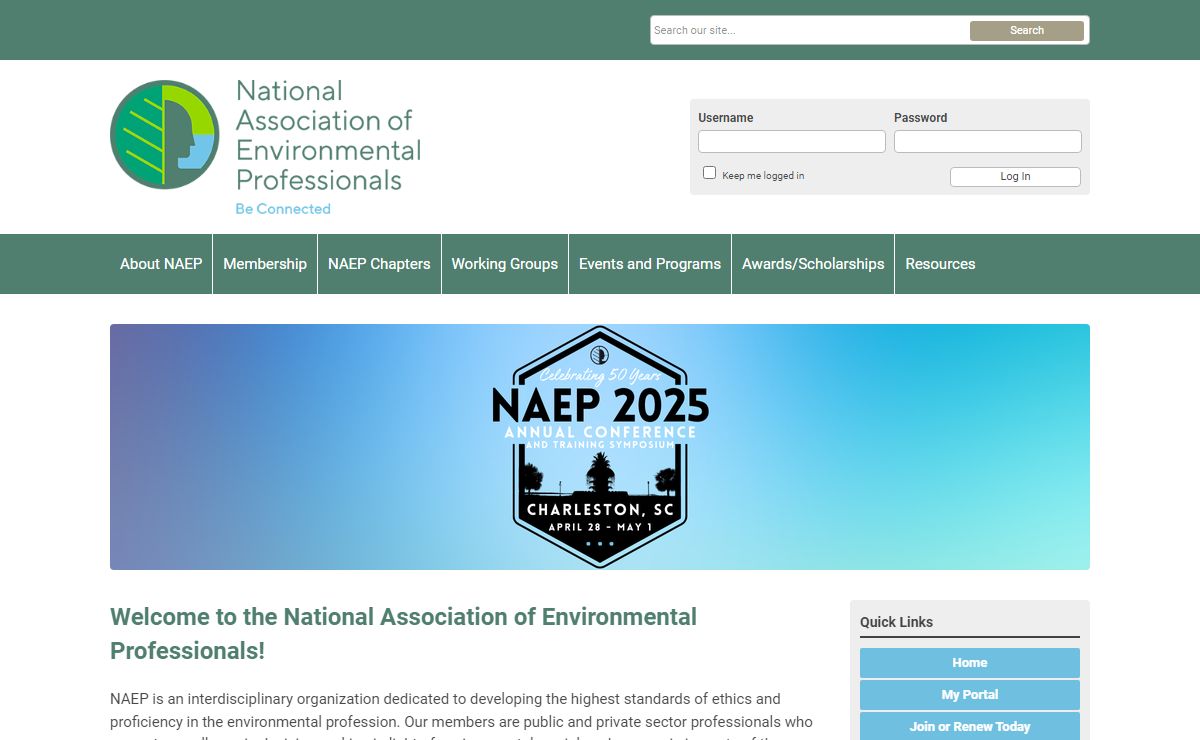1200x740 pixels.
Task: Click the site search input field
Action: pos(810,30)
